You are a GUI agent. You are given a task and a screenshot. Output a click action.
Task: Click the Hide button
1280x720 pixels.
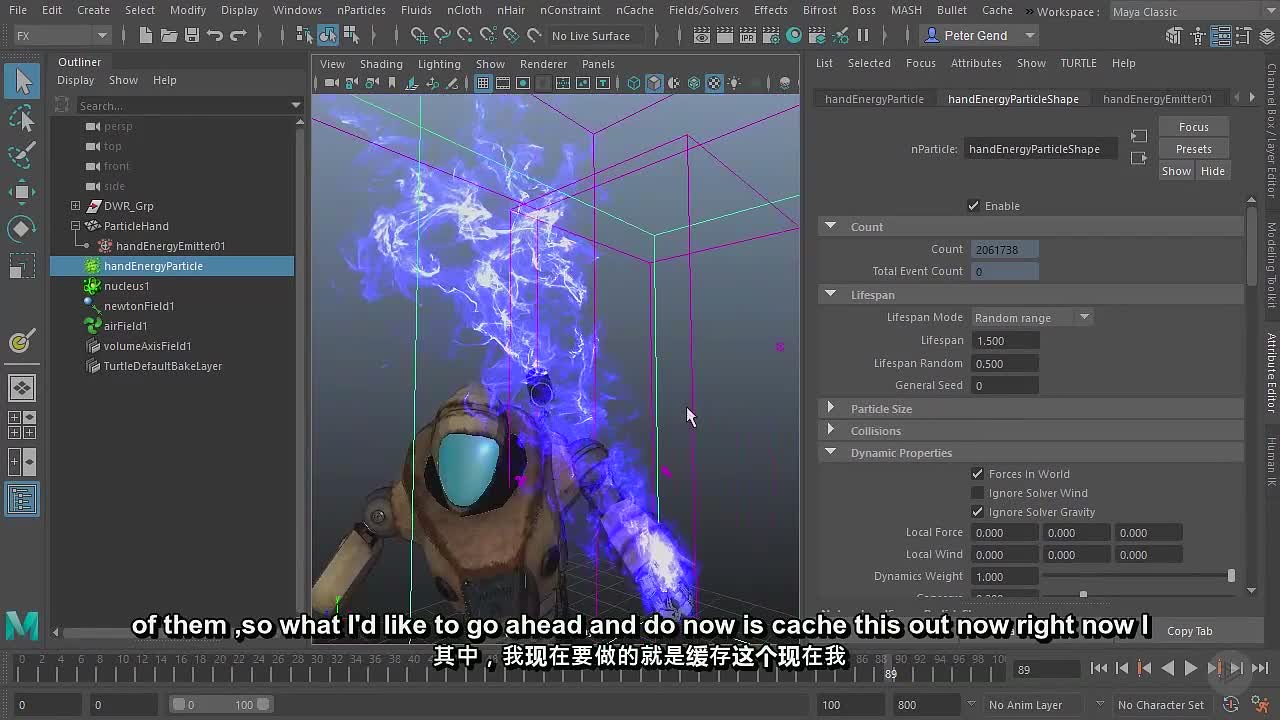(1212, 171)
